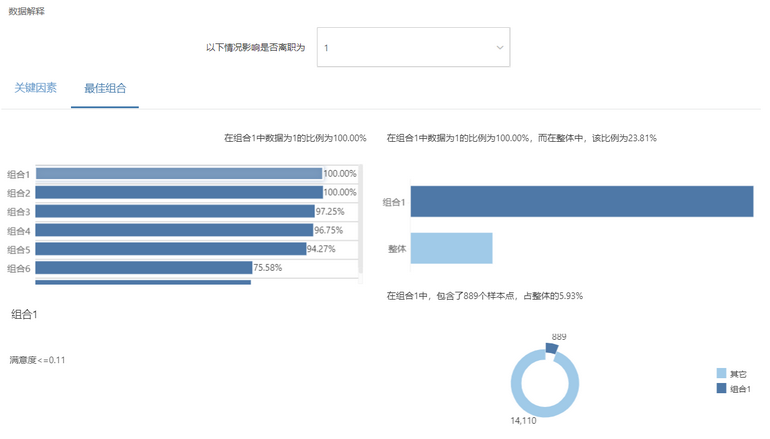
Task: Select the 最佳组合 tab
Action: coord(105,88)
